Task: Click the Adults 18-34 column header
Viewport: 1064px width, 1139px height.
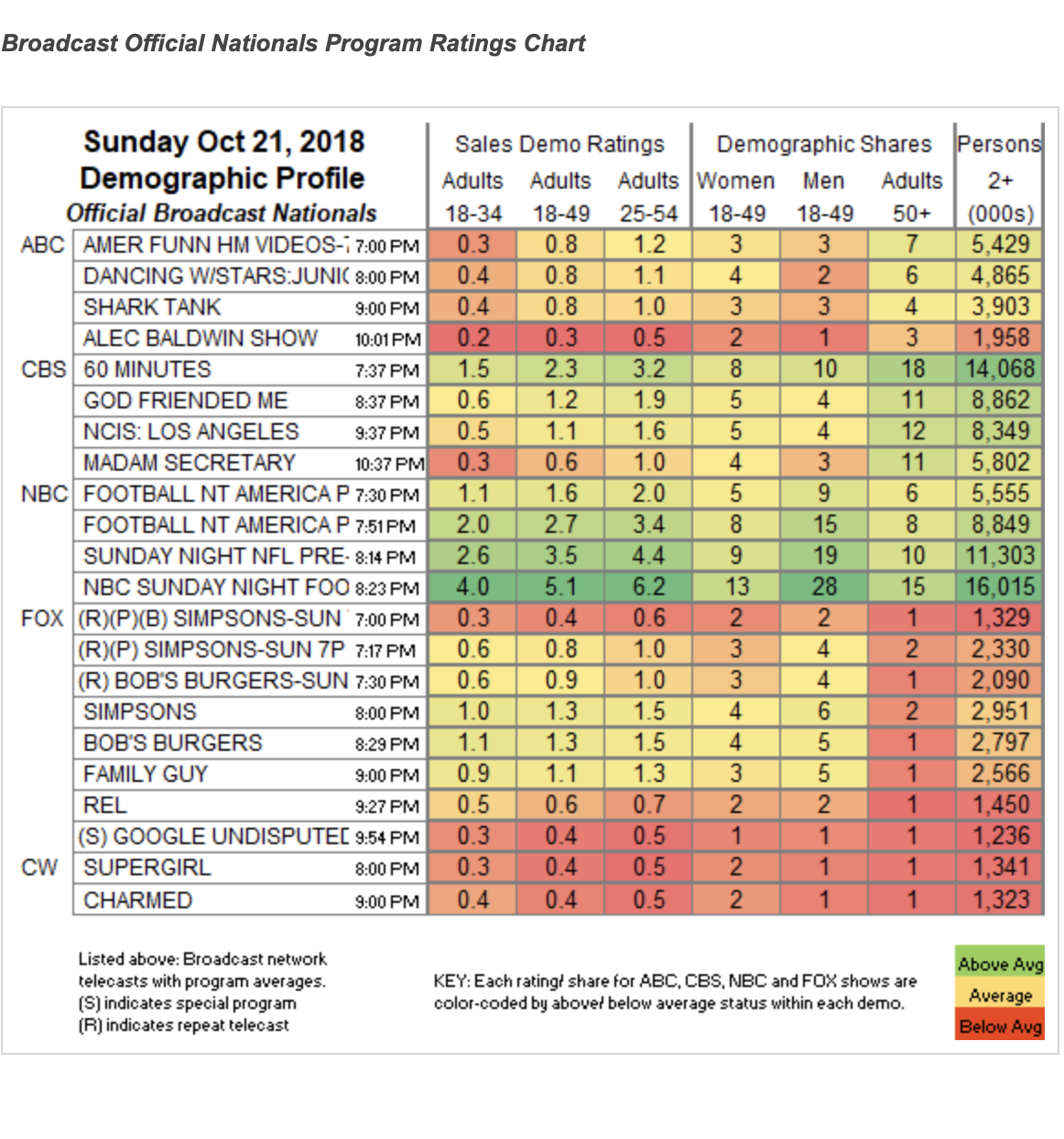Action: click(x=472, y=197)
